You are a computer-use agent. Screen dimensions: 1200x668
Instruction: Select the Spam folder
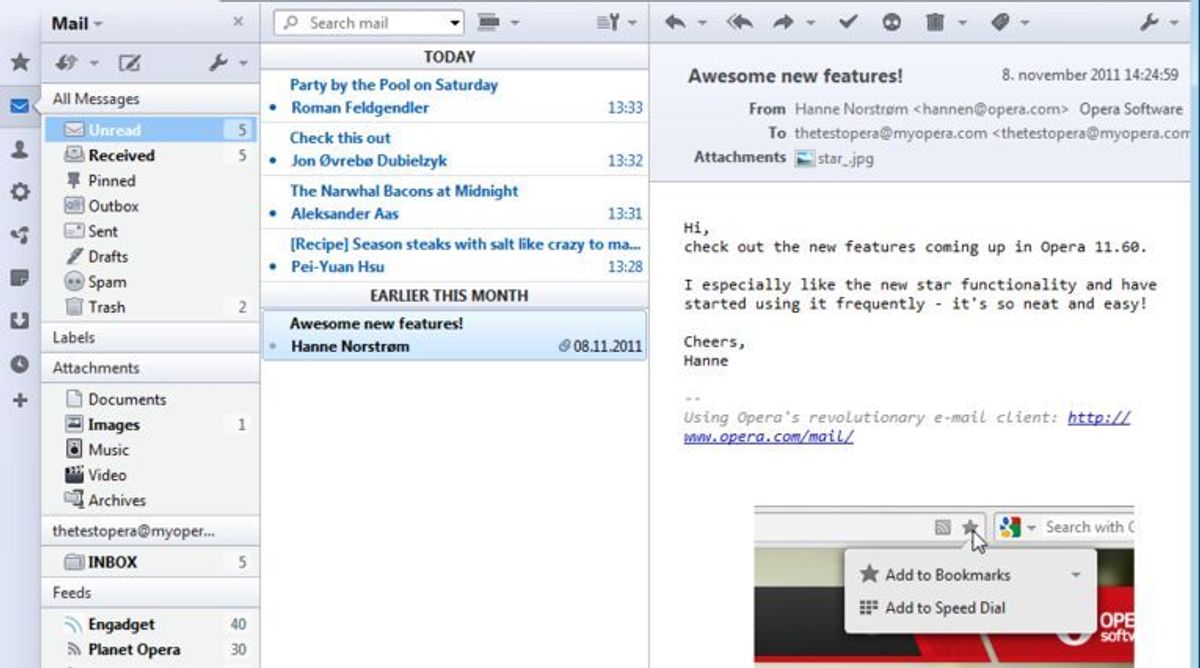(151, 282)
